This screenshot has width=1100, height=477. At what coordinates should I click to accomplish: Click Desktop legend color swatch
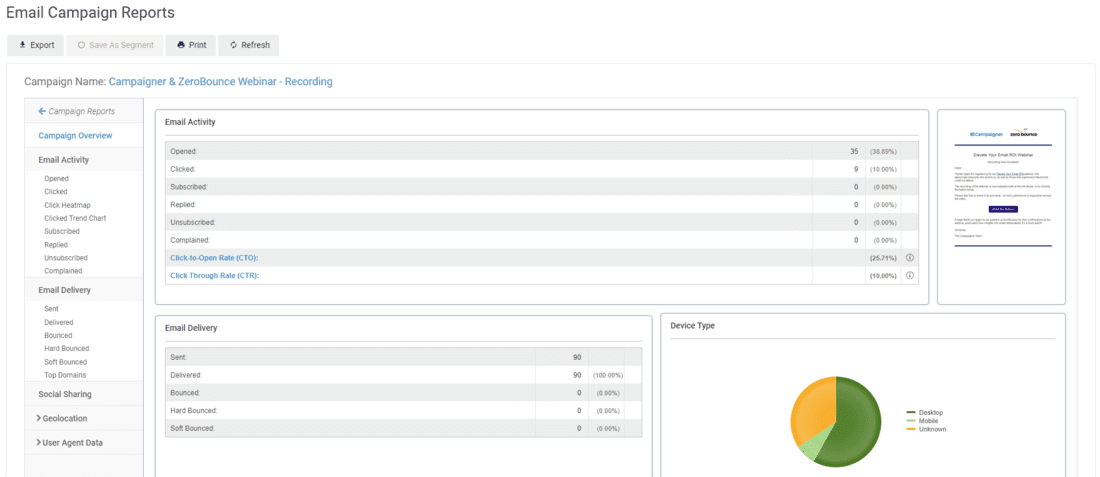click(911, 413)
